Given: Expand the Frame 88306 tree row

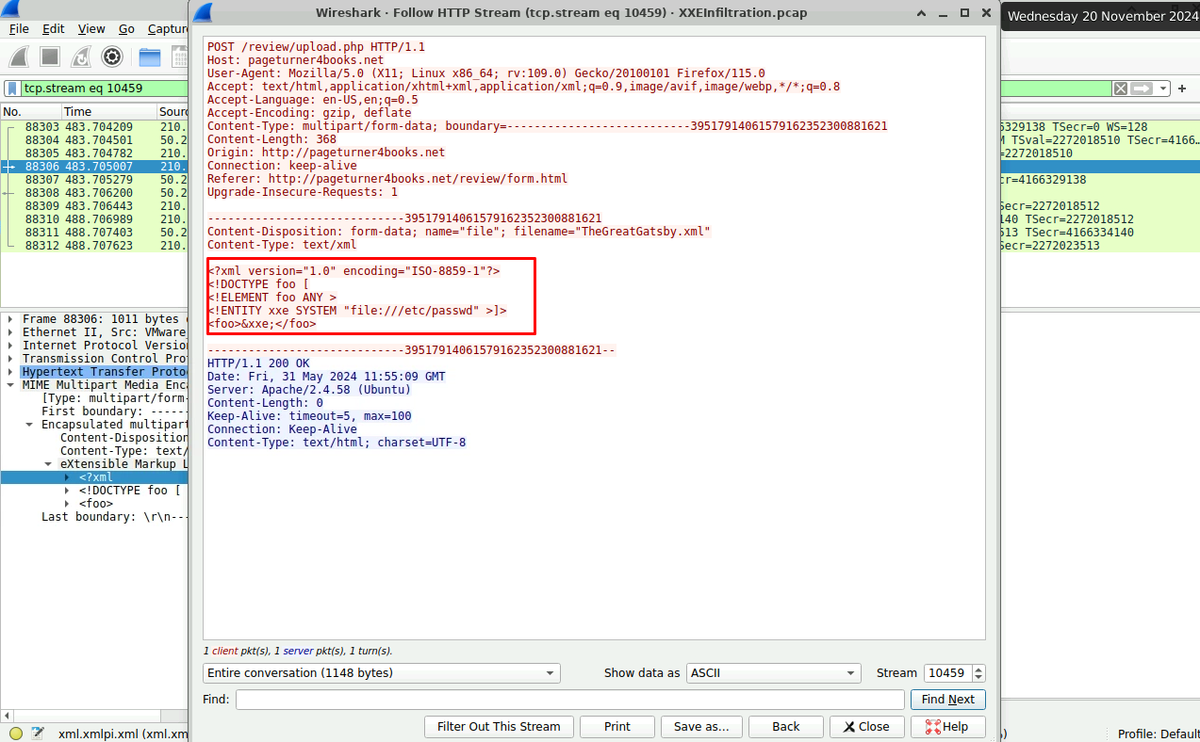Looking at the screenshot, I should (x=12, y=320).
